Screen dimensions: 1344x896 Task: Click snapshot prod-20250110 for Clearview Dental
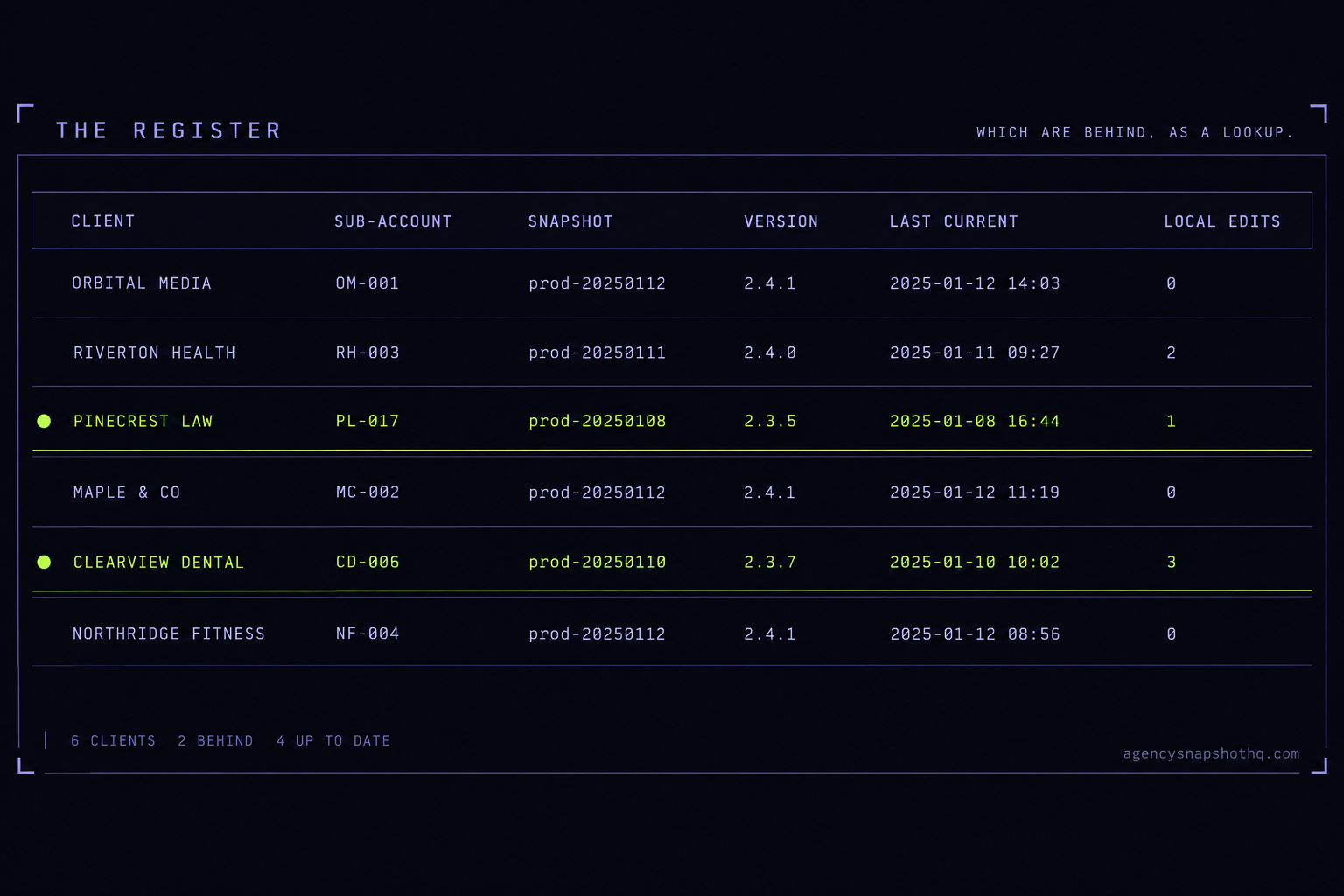(x=598, y=563)
